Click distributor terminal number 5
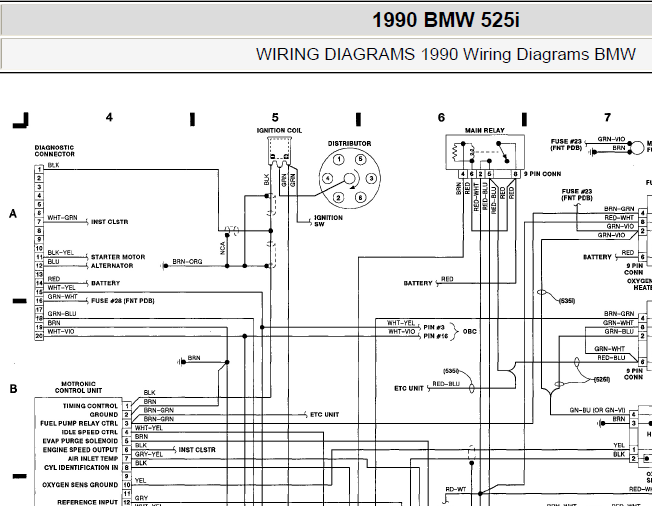652x506 pixels. pos(361,160)
